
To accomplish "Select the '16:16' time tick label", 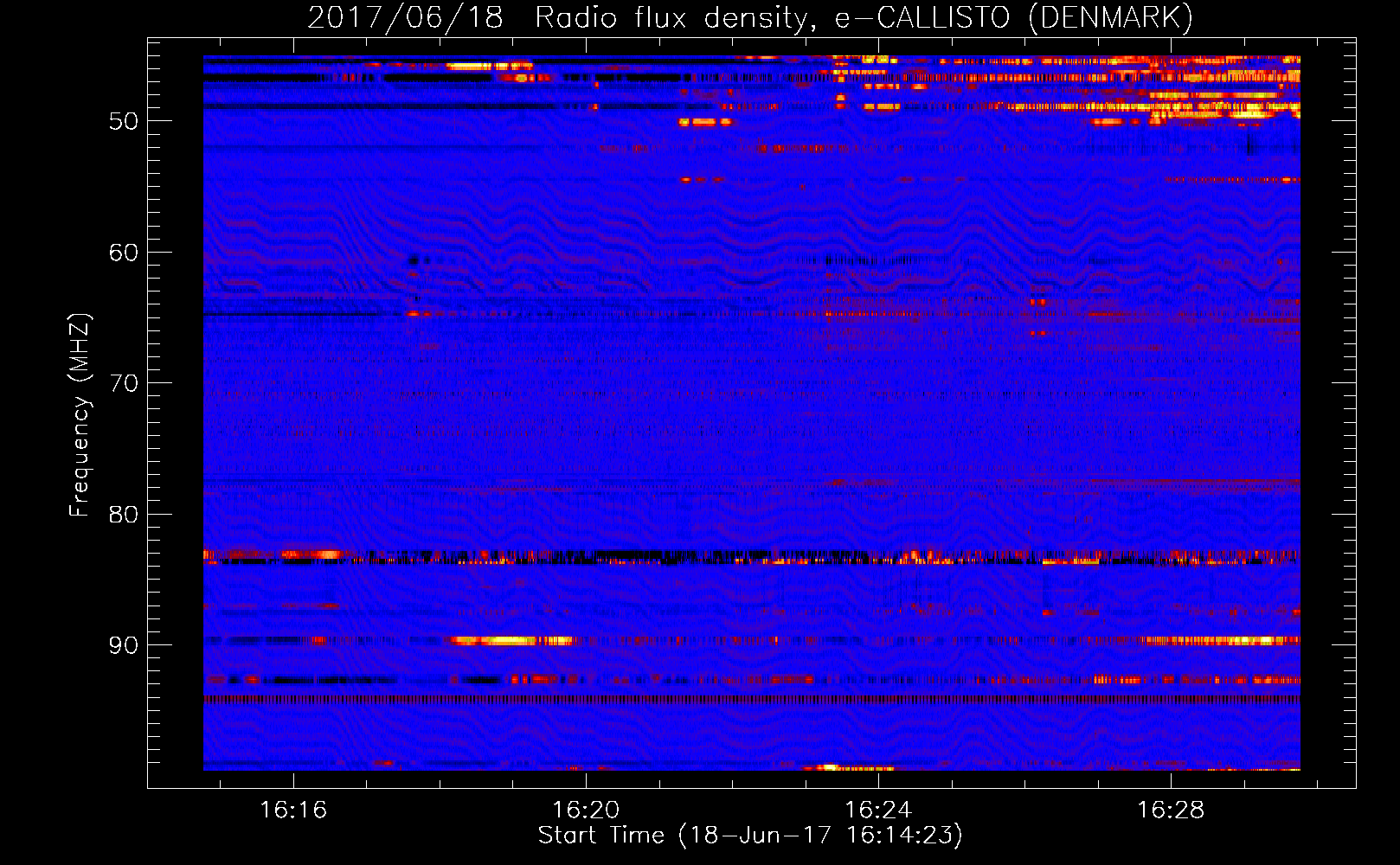I will point(293,811).
